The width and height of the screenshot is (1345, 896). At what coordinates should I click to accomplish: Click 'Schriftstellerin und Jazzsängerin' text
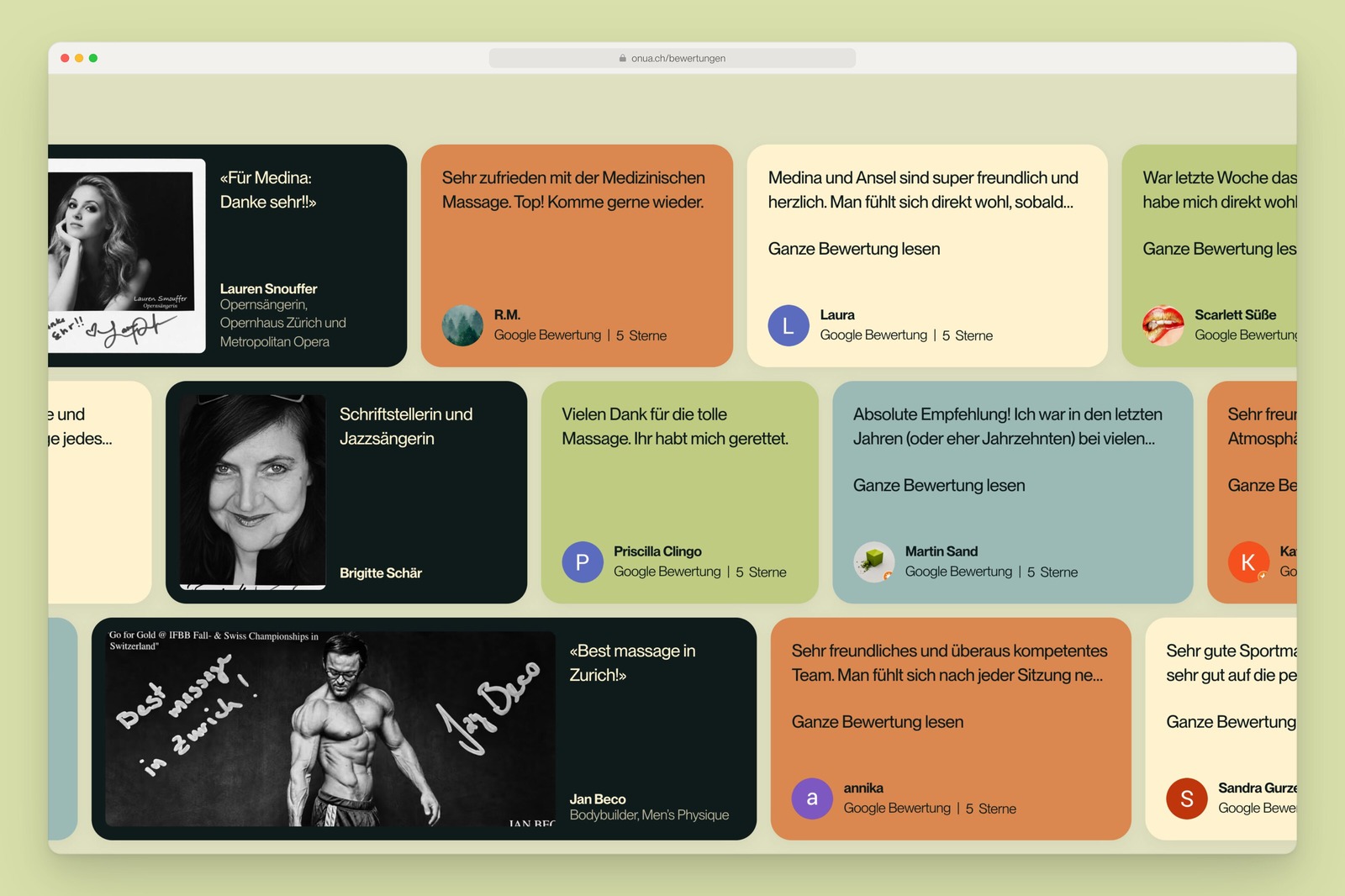406,426
